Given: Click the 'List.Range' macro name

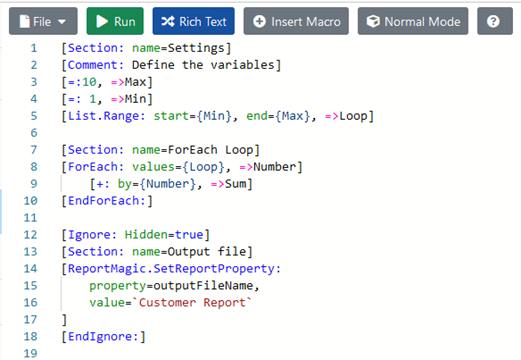Looking at the screenshot, I should (103, 116).
